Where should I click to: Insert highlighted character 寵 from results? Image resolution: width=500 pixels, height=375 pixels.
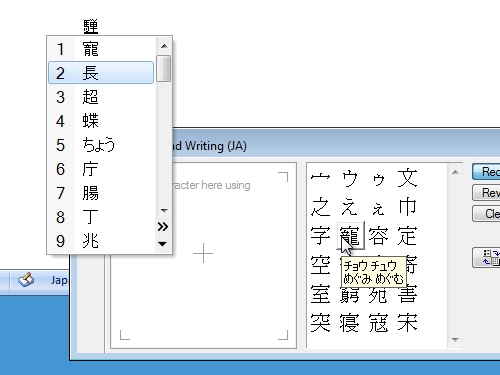(x=350, y=236)
